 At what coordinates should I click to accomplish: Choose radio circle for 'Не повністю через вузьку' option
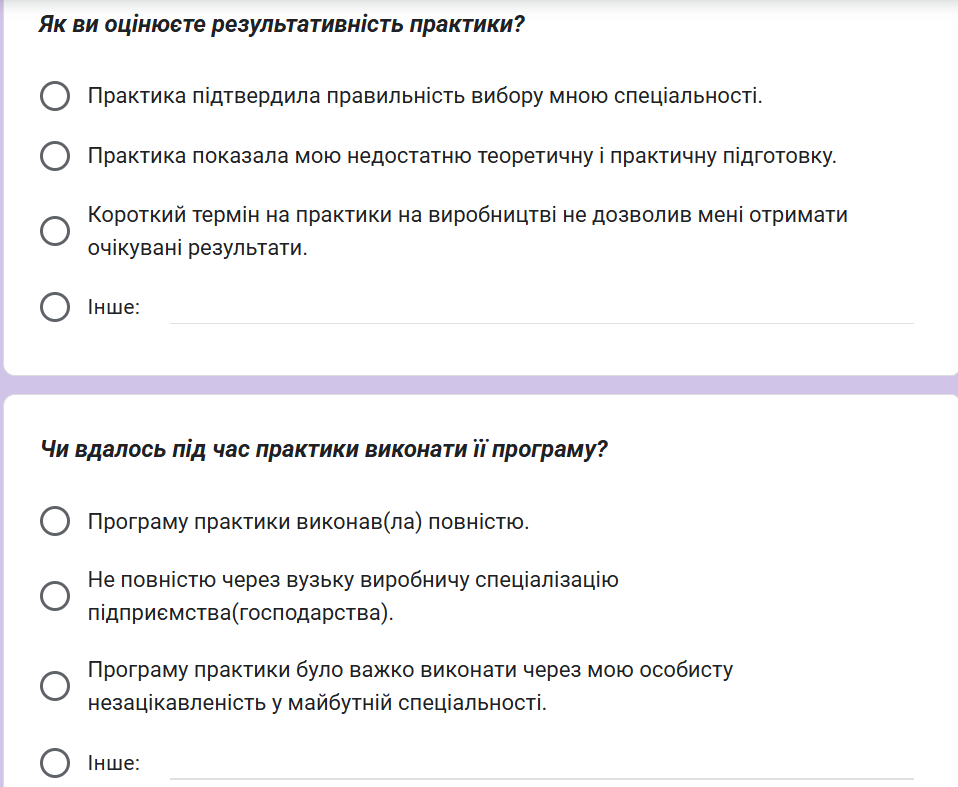(x=54, y=597)
